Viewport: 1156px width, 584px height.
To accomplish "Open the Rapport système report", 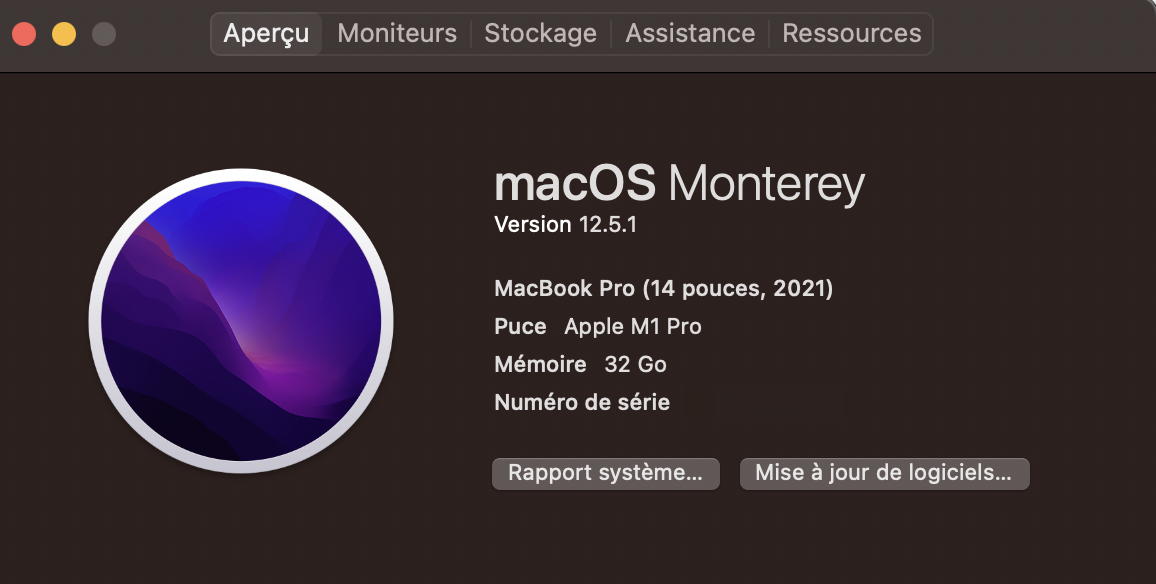I will (605, 473).
